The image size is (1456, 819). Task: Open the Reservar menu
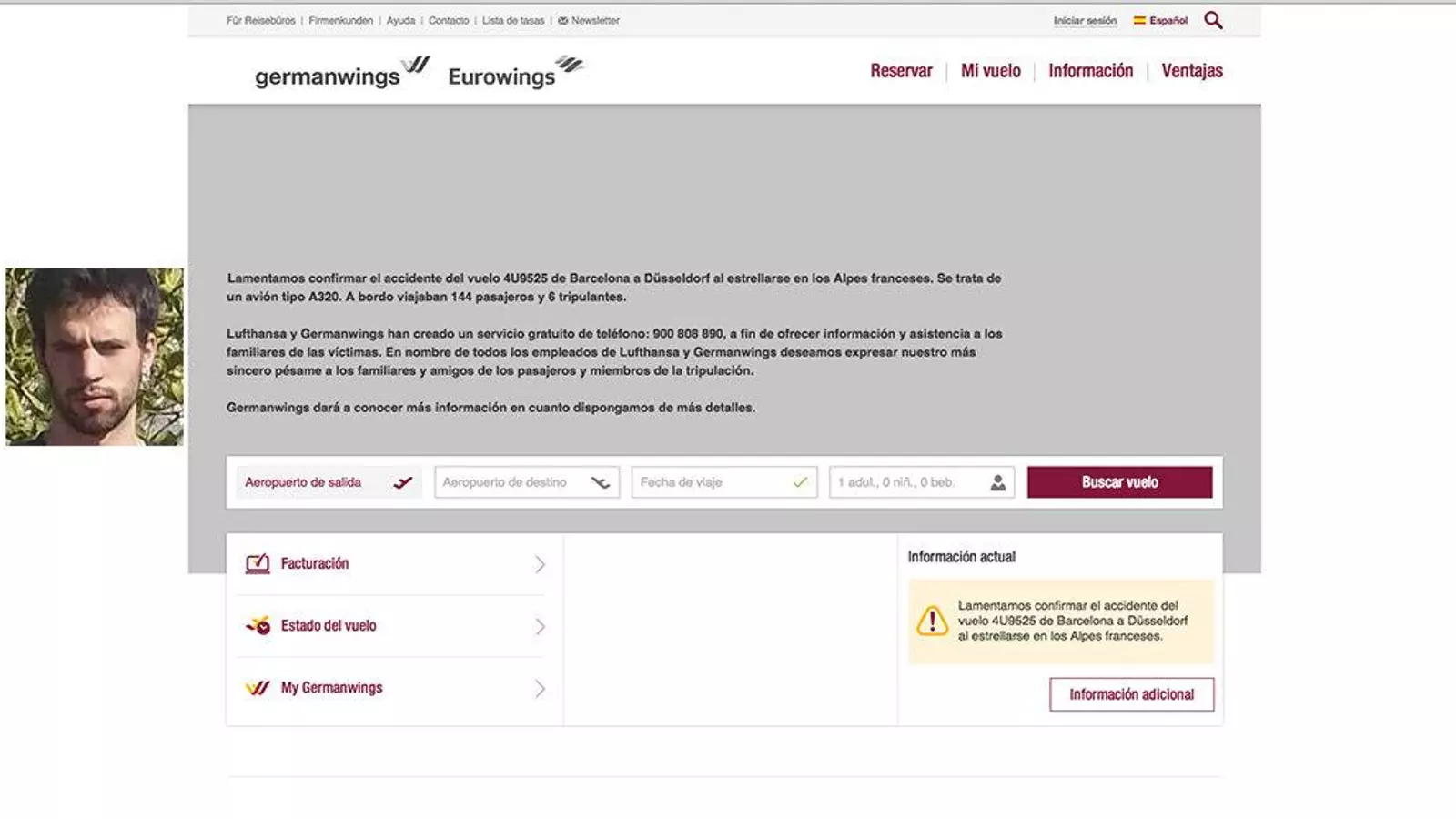pyautogui.click(x=901, y=71)
